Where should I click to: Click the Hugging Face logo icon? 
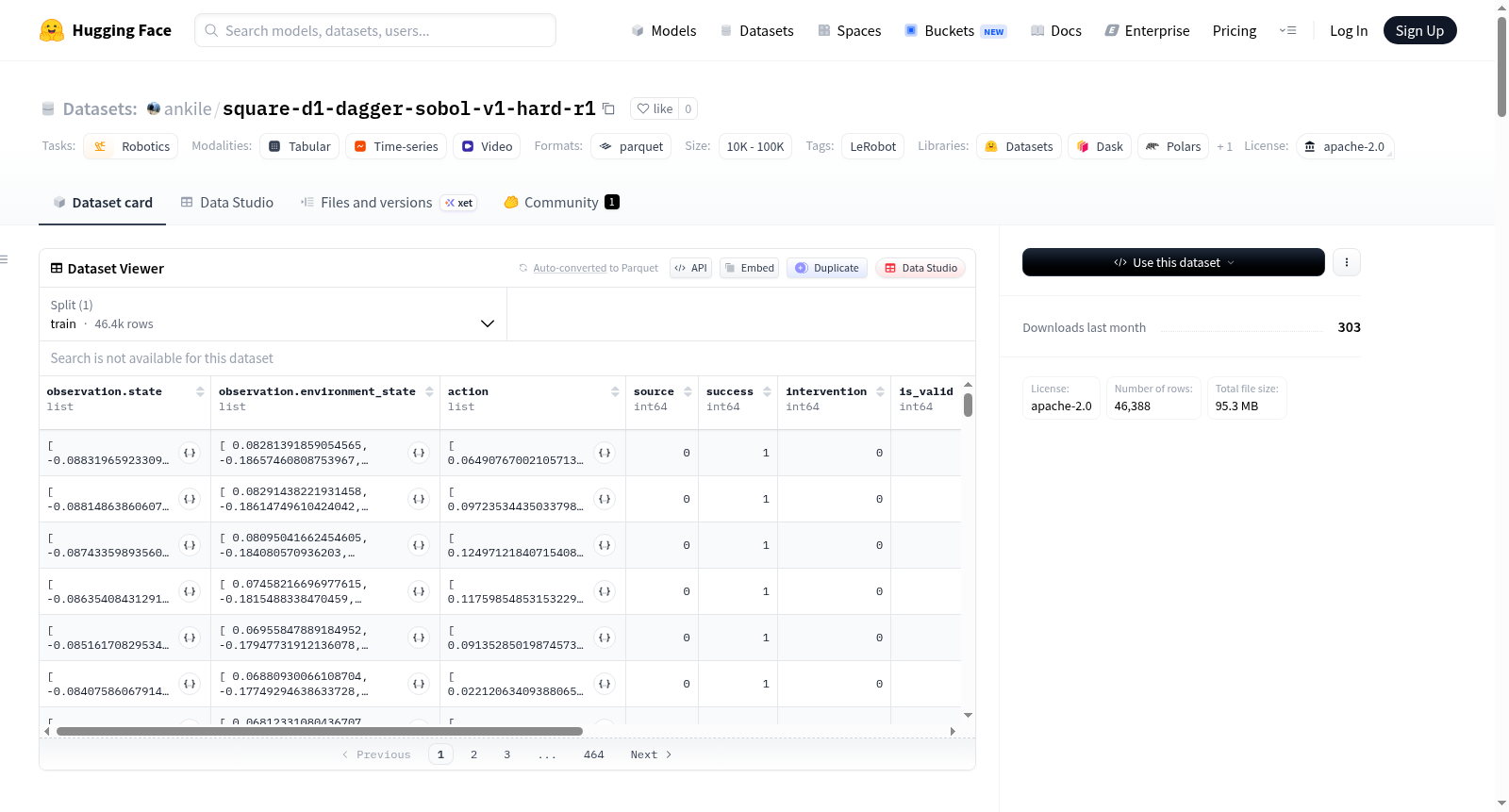pos(52,30)
